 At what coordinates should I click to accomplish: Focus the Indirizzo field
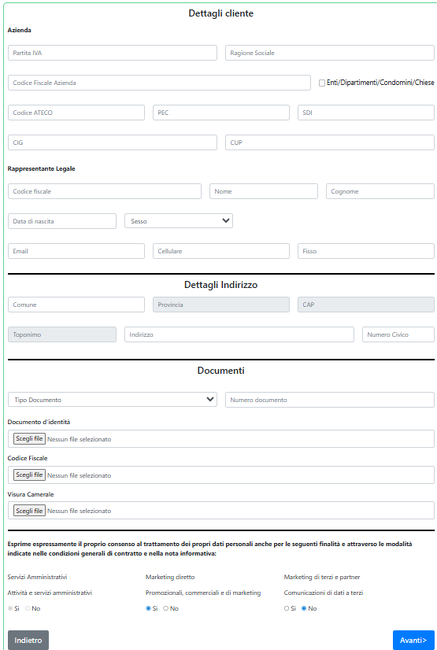239,335
